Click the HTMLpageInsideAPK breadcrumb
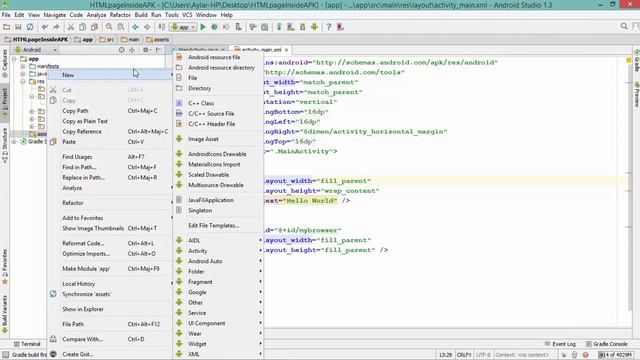Viewport: 640px width, 360px height. pyautogui.click(x=36, y=40)
